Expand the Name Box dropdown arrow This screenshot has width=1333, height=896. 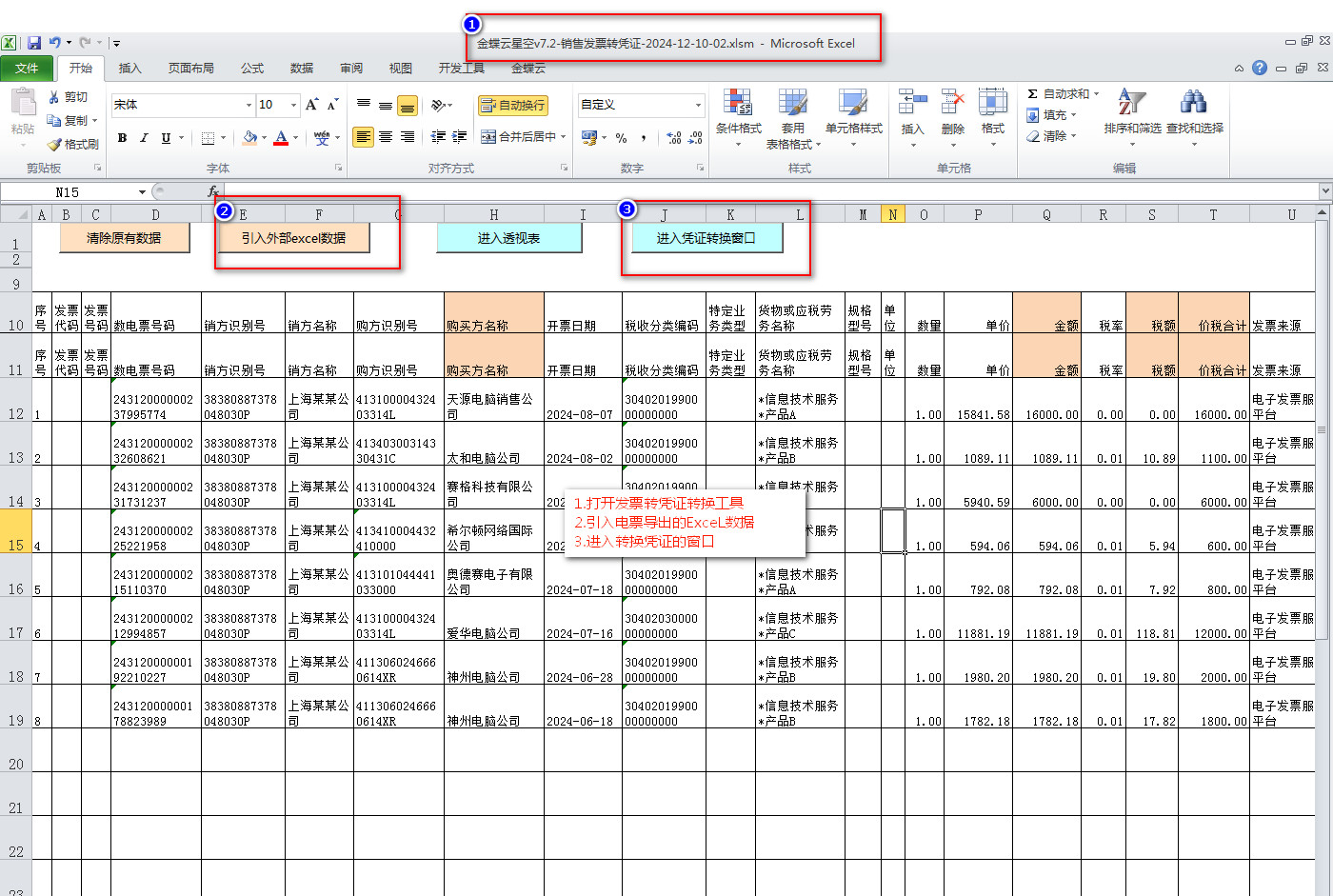click(142, 192)
